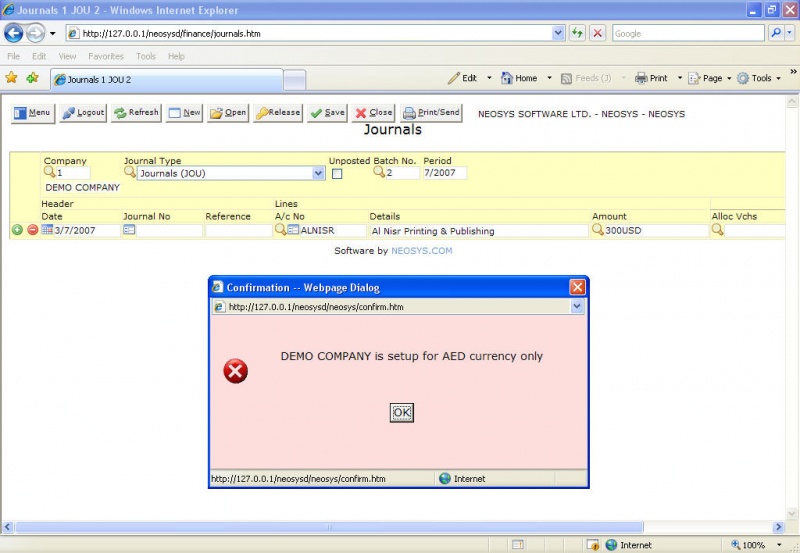This screenshot has height=553, width=800.
Task: Open the 100% zoom level dropdown
Action: pyautogui.click(x=779, y=545)
